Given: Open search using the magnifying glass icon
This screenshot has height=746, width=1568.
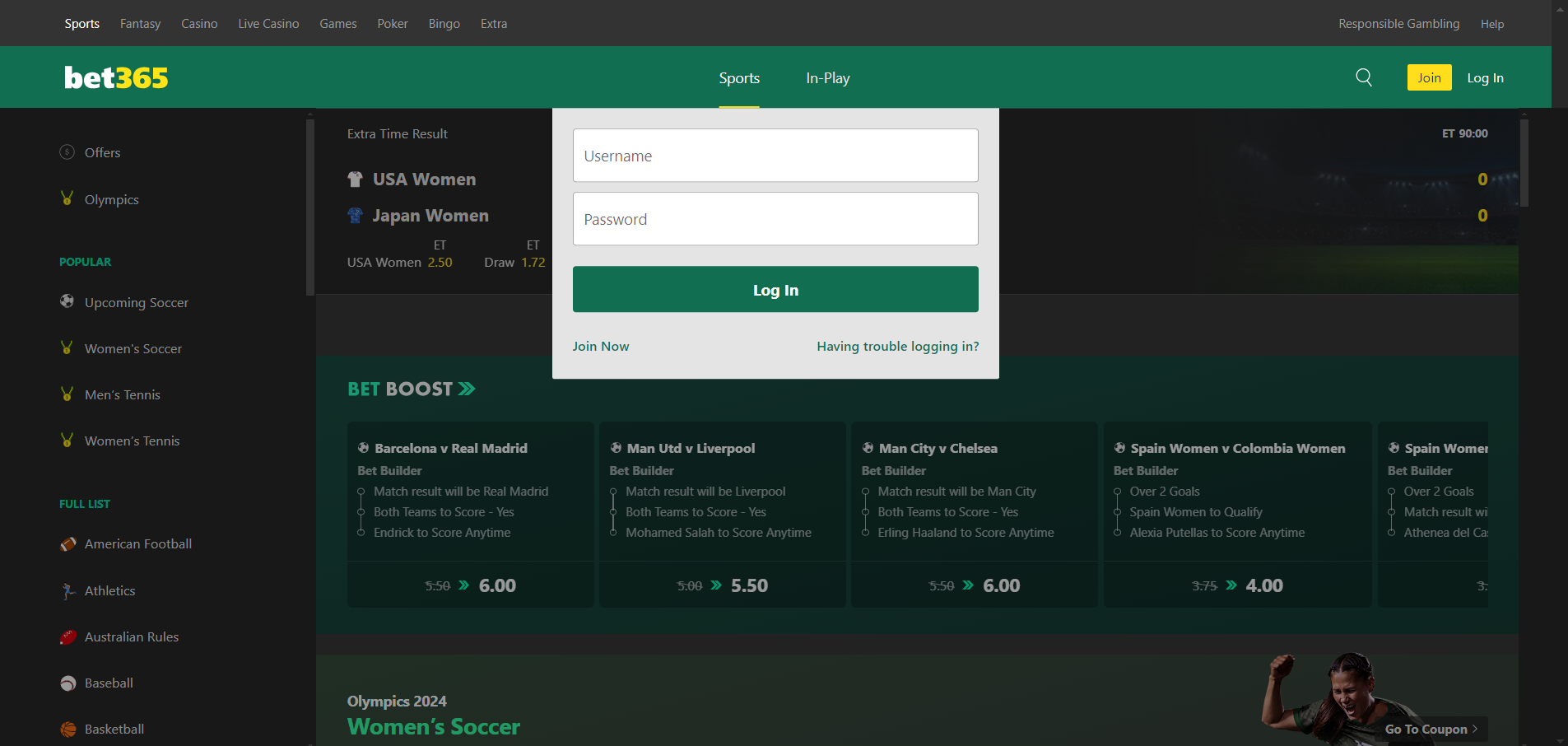Looking at the screenshot, I should pyautogui.click(x=1363, y=77).
